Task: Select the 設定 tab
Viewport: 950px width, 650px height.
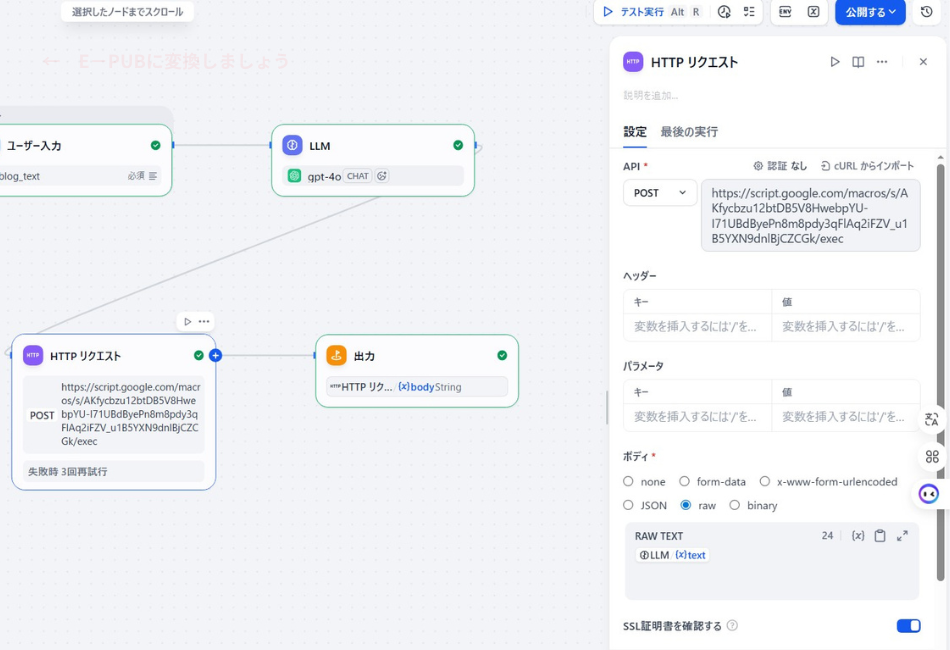Action: [637, 129]
